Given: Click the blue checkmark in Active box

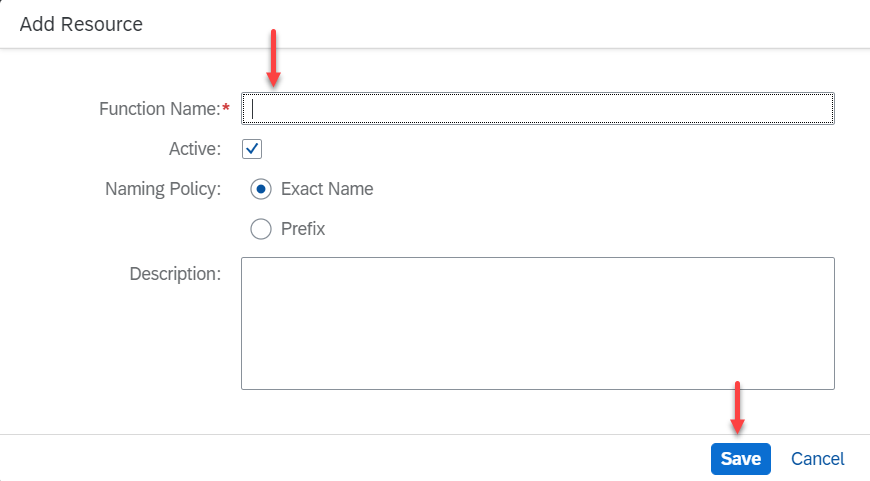Looking at the screenshot, I should coord(252,149).
